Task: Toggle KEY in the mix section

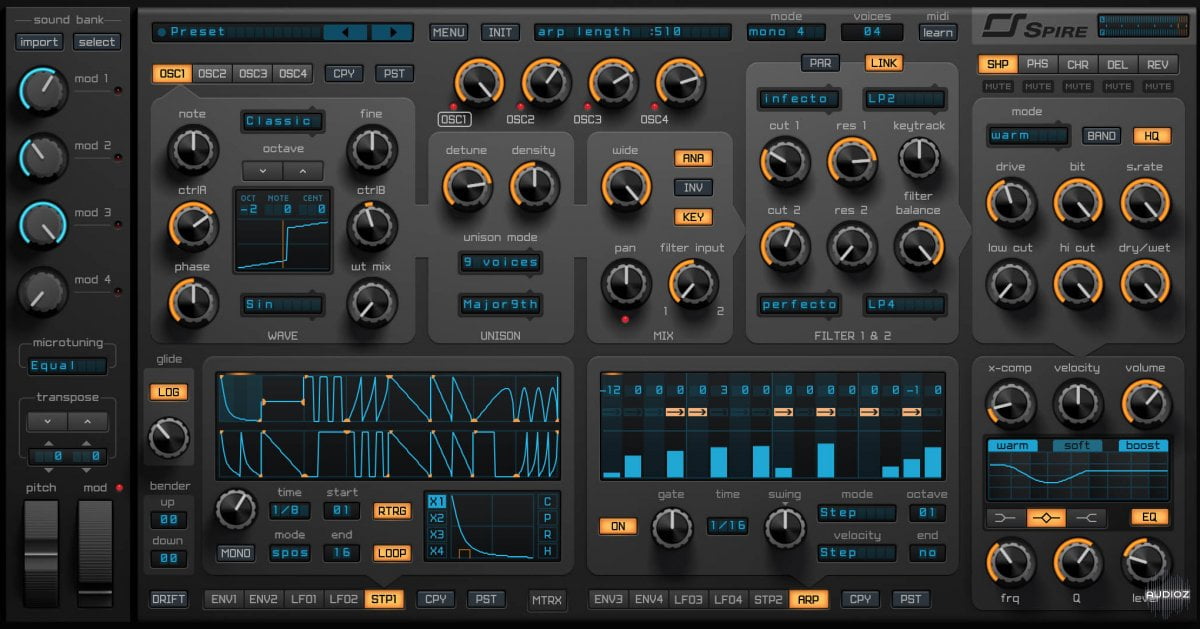Action: 693,217
